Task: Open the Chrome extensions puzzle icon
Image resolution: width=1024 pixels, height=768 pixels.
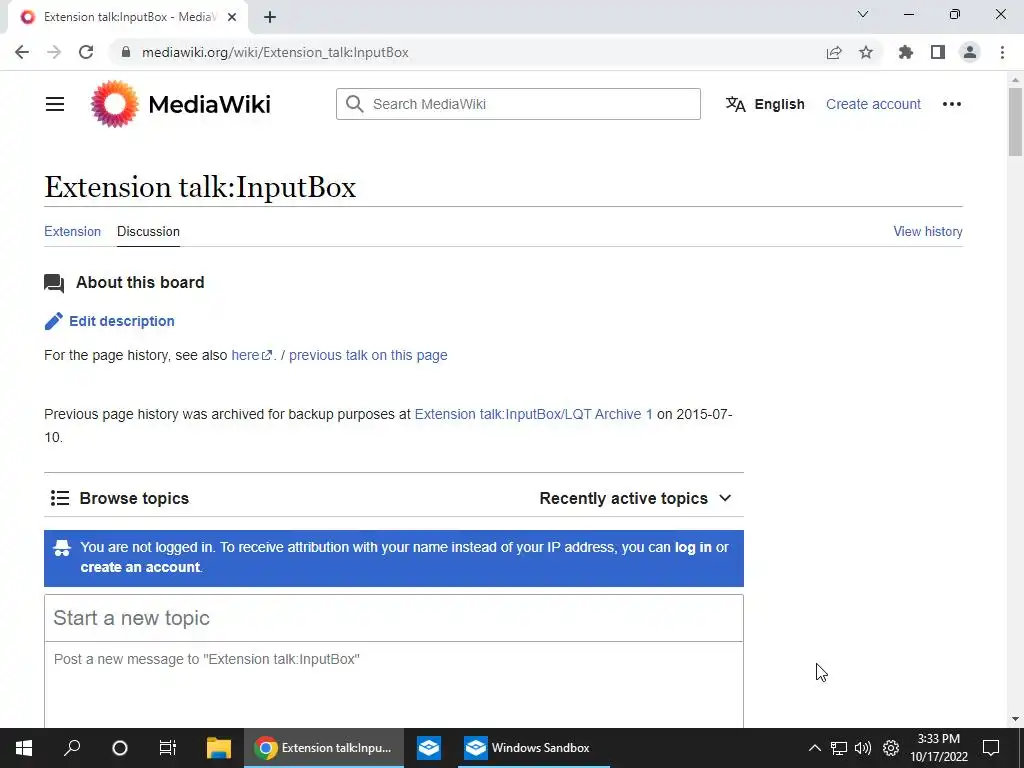Action: (x=905, y=52)
